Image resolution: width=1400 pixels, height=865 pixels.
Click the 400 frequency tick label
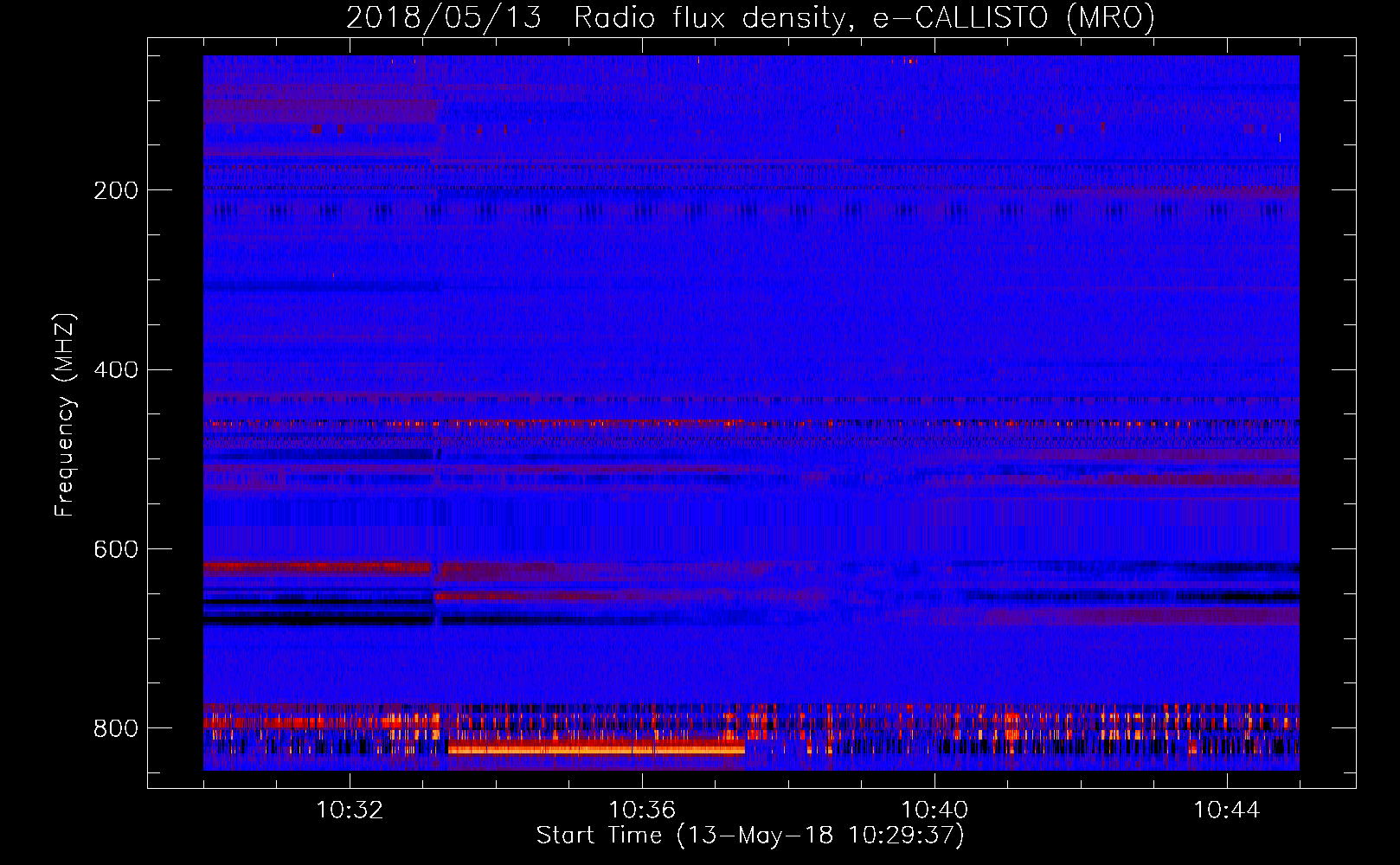click(116, 370)
